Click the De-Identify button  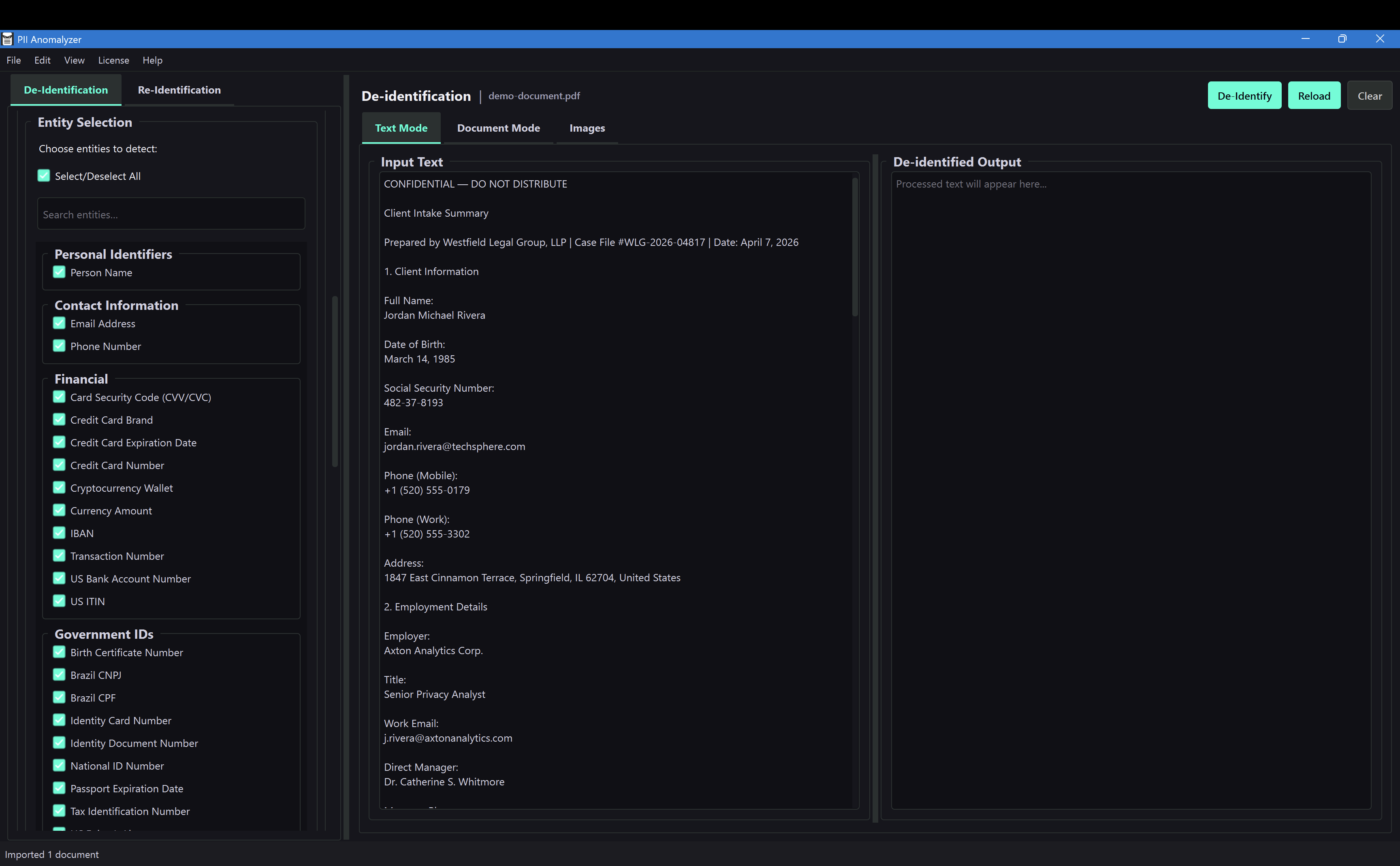point(1245,96)
